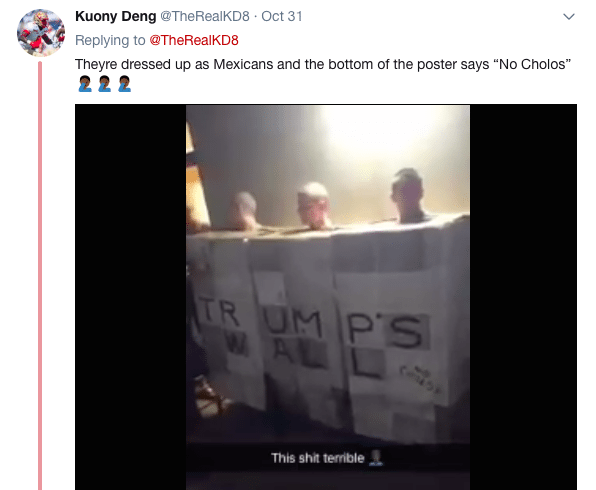The height and width of the screenshot is (490, 596).
Task: Open the Oct 31 tweet timestamp
Action: [x=282, y=16]
